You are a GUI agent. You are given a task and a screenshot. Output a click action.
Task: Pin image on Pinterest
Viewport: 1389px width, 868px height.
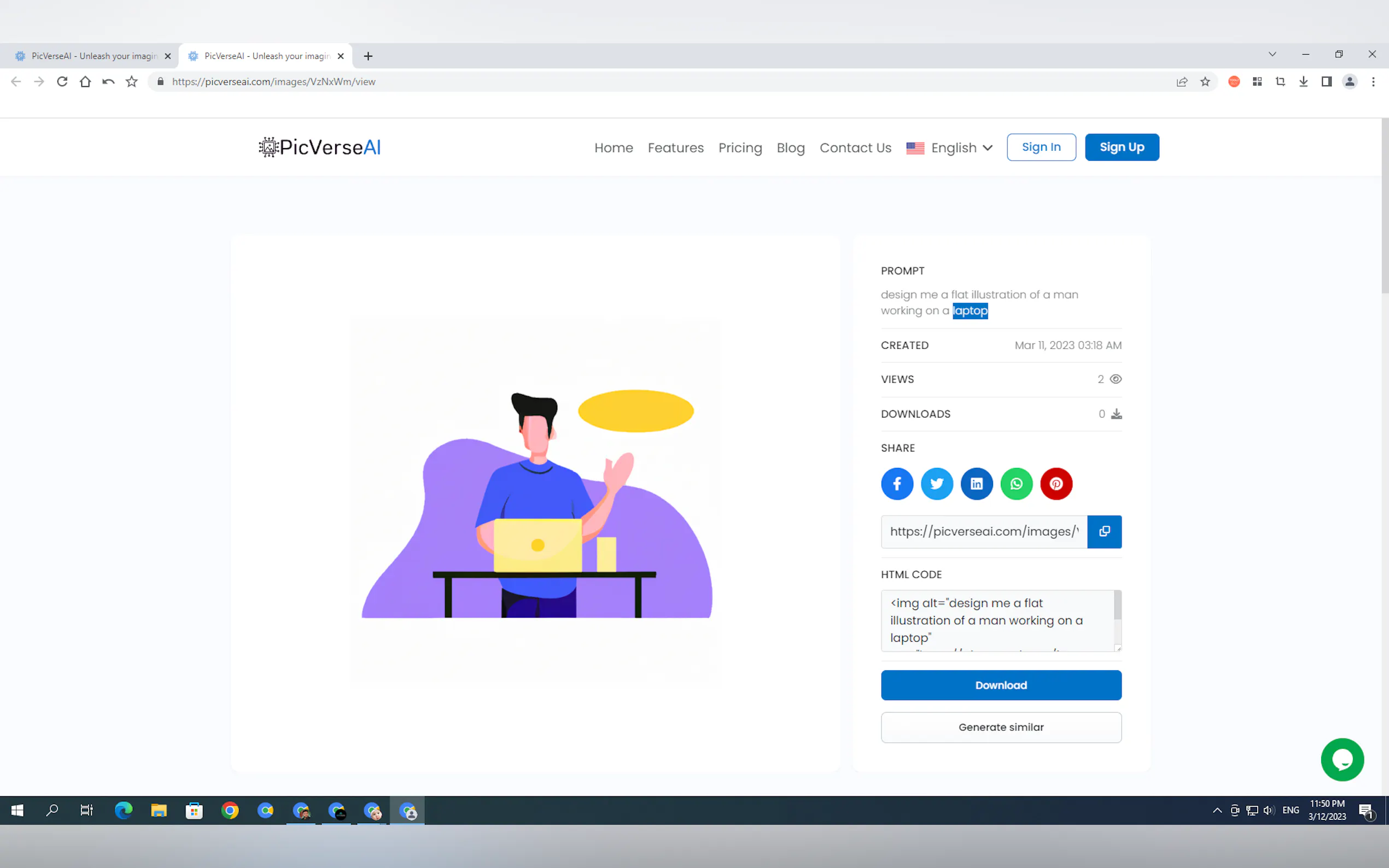click(1056, 484)
